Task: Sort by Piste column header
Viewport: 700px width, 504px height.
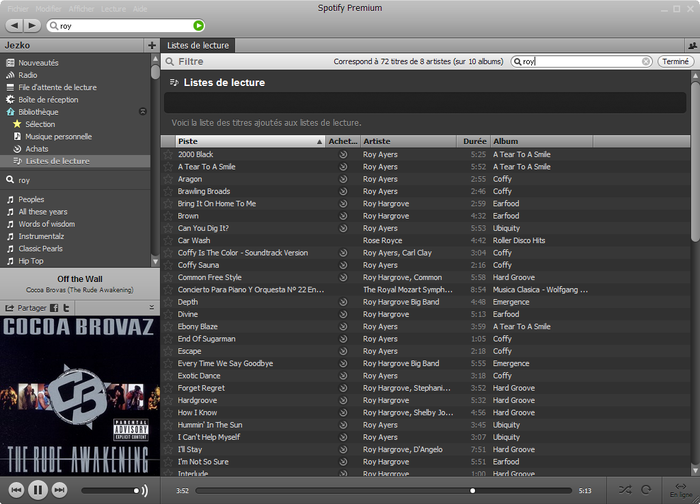Action: pos(250,142)
